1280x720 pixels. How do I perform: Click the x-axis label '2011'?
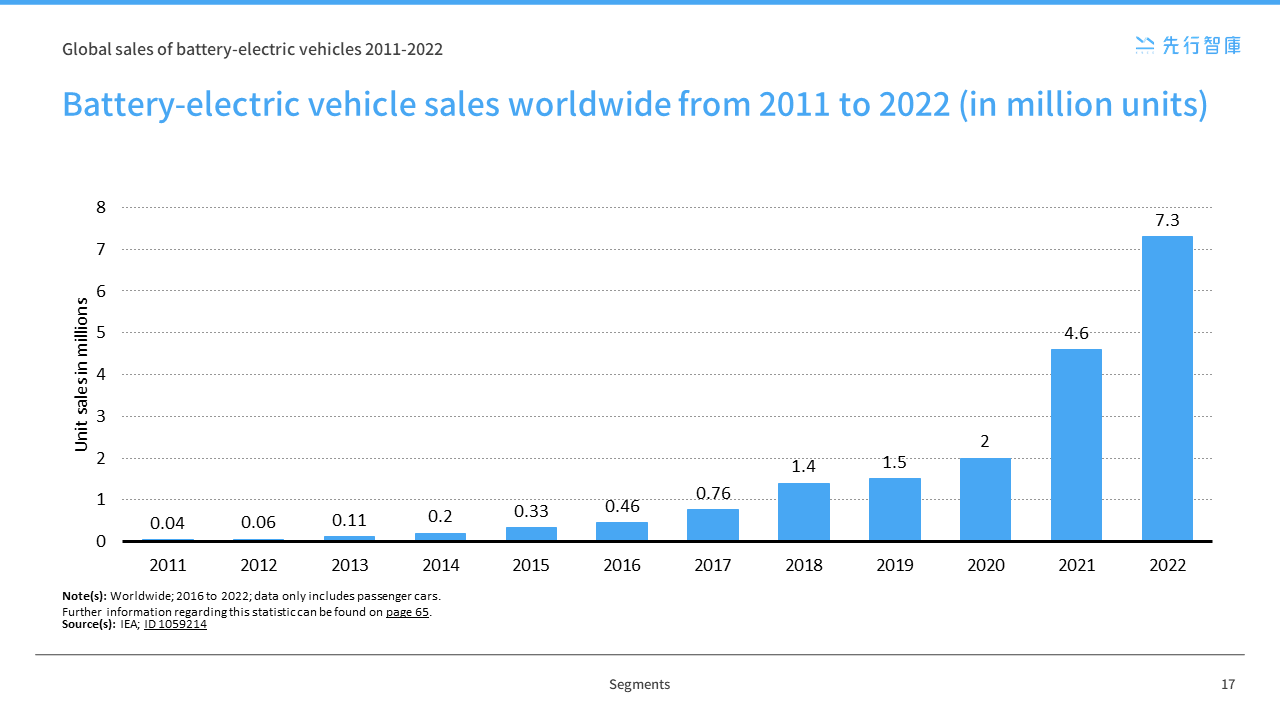point(167,566)
